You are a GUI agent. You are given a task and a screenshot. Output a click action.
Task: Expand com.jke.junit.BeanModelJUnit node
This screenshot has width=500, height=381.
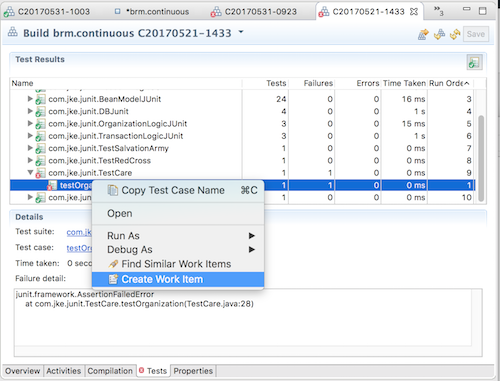tap(30, 99)
